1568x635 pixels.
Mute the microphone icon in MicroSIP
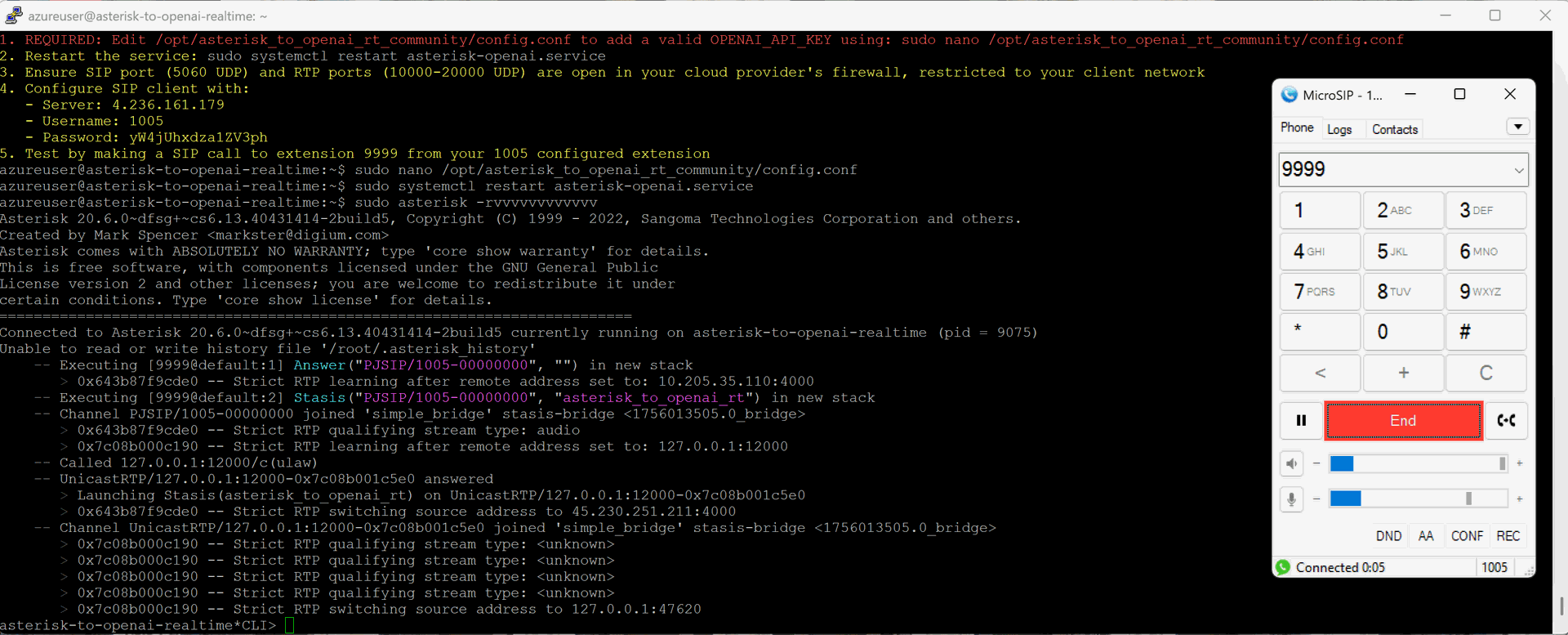pyautogui.click(x=1291, y=499)
